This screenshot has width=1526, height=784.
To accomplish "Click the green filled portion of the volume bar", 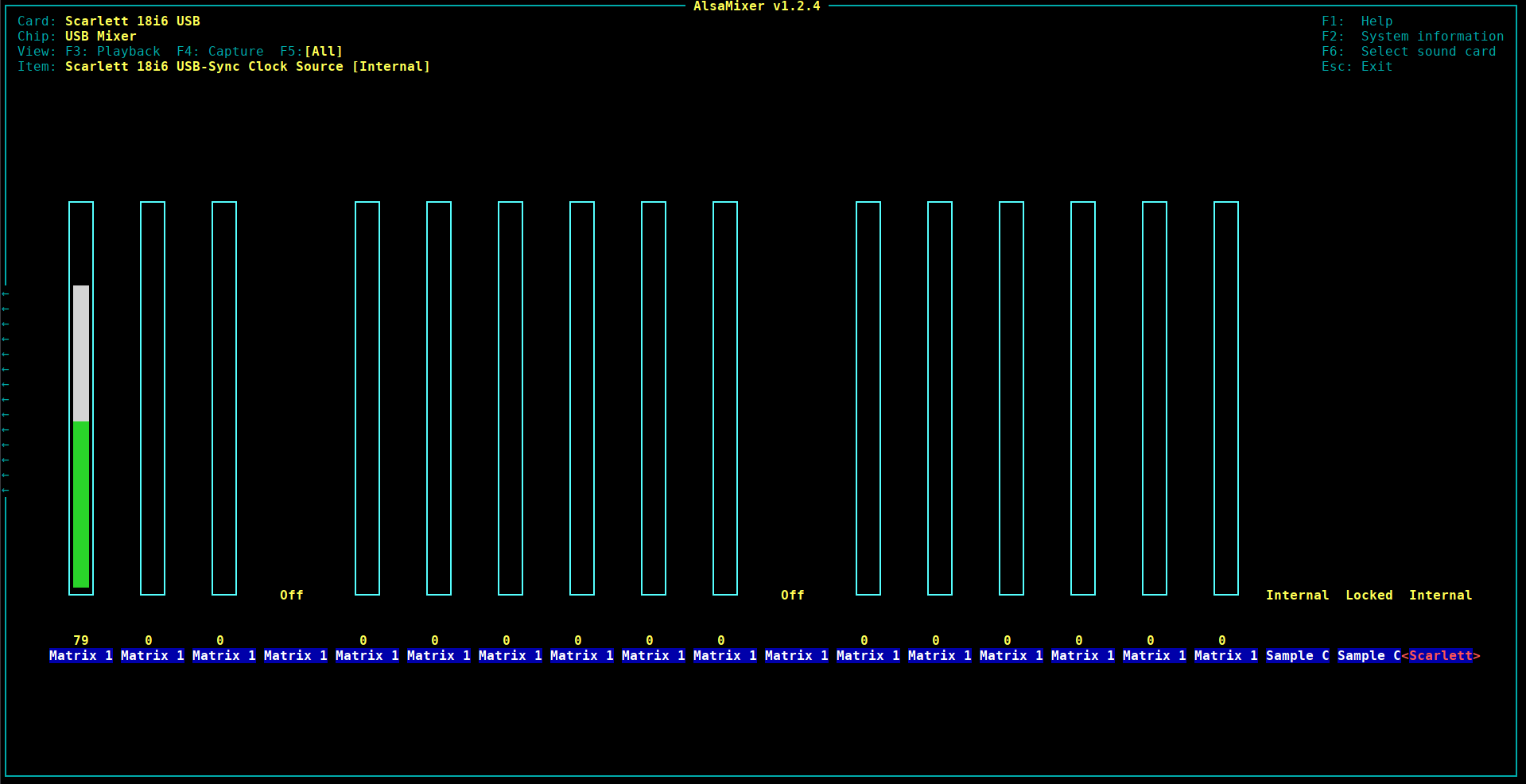I will [81, 503].
